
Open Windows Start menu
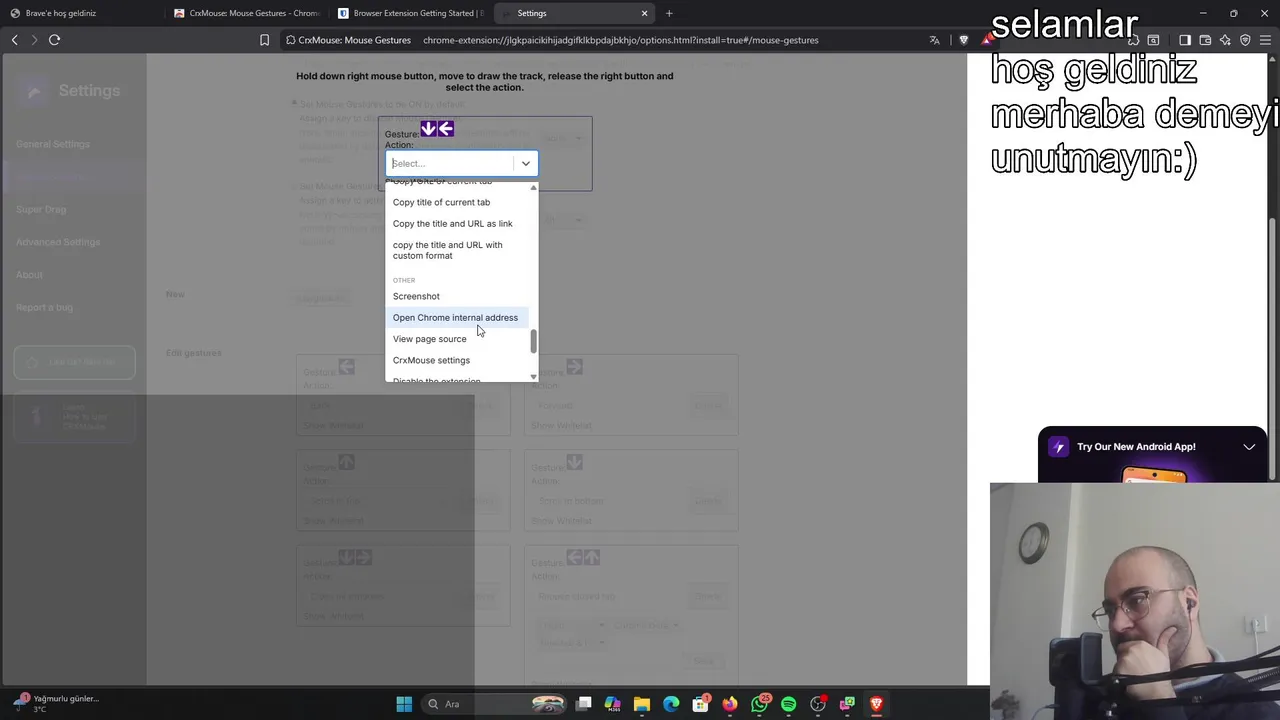404,704
